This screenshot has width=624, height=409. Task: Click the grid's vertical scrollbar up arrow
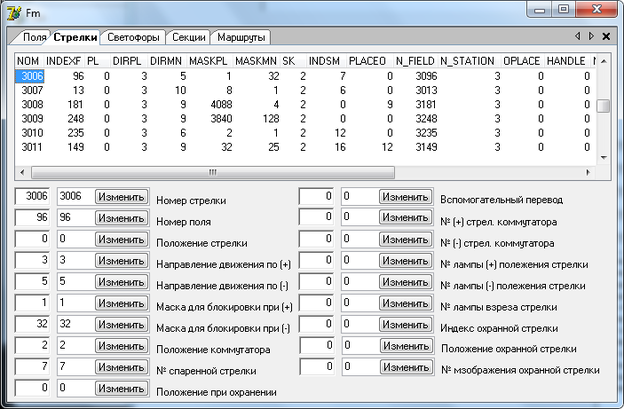(603, 60)
